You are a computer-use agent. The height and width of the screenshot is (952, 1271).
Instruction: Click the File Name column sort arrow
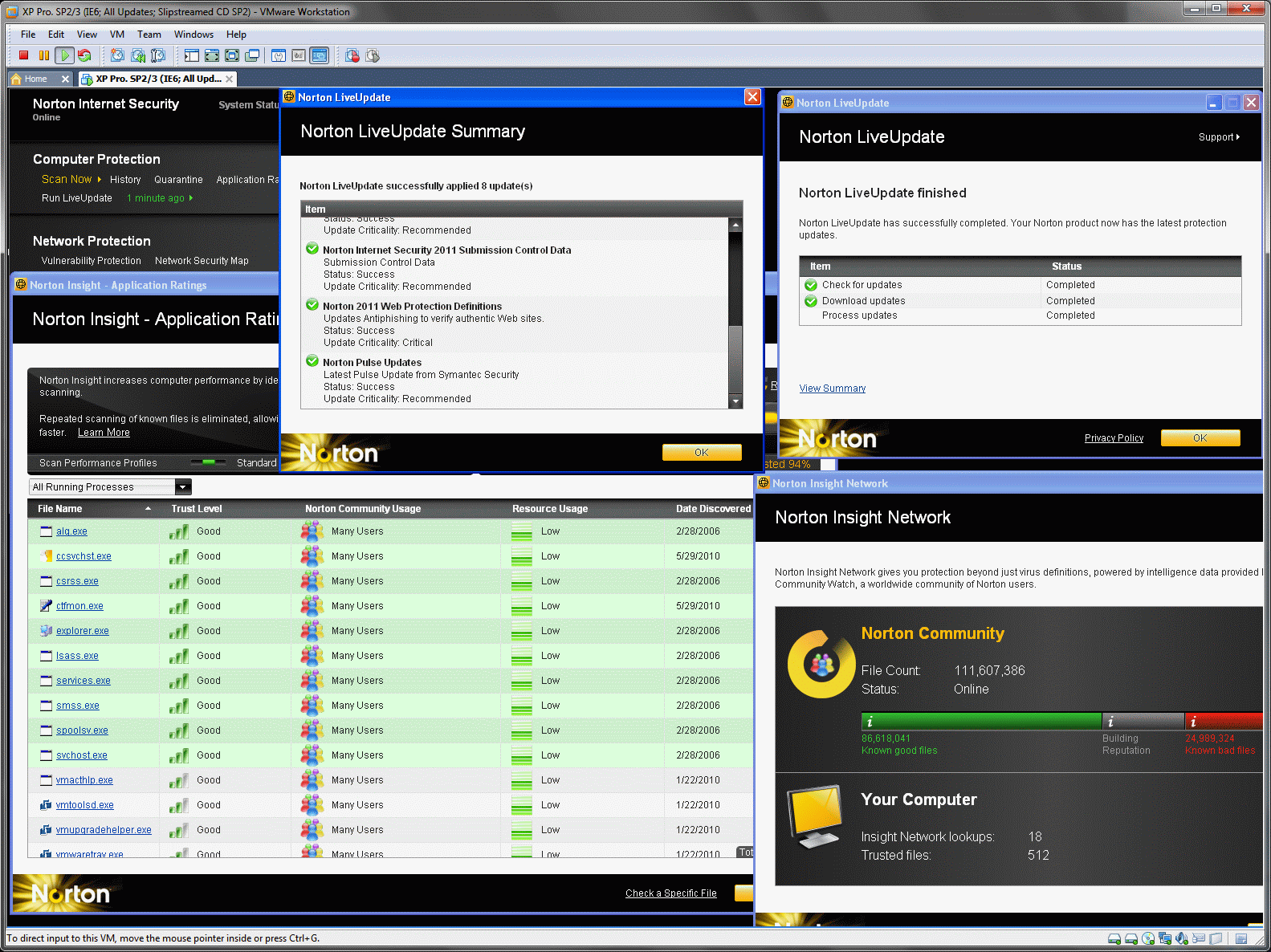(148, 509)
